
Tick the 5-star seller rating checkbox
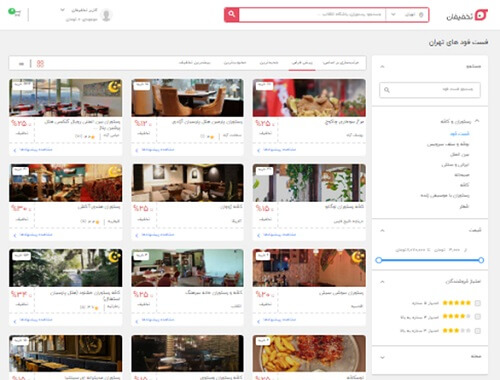478,303
